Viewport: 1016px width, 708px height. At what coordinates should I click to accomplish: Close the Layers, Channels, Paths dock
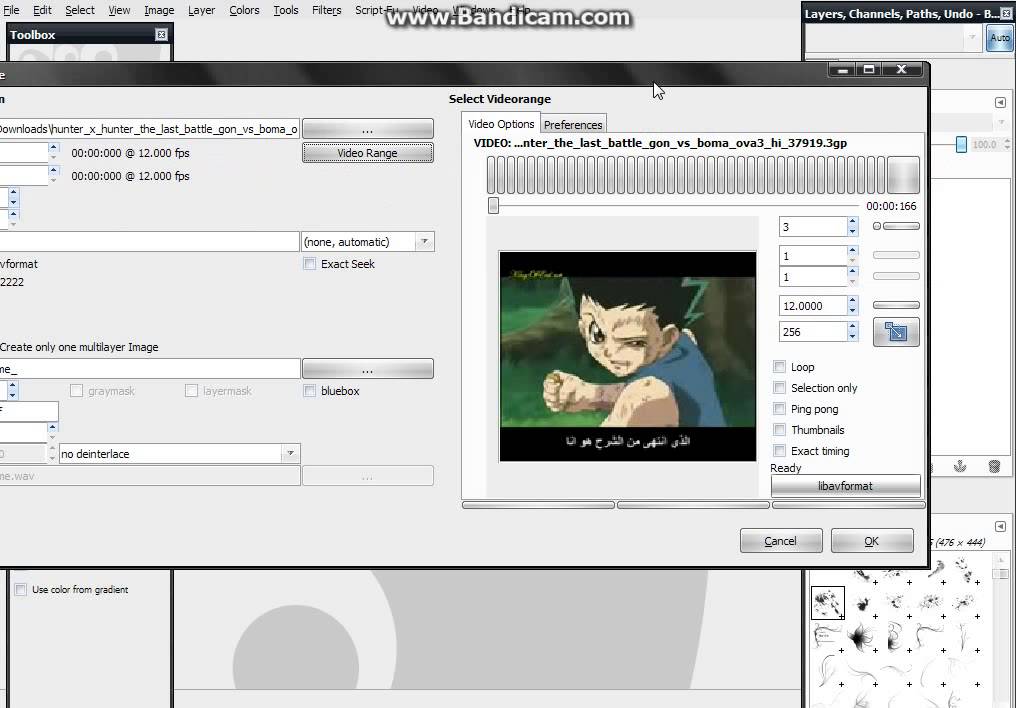tap(1007, 14)
